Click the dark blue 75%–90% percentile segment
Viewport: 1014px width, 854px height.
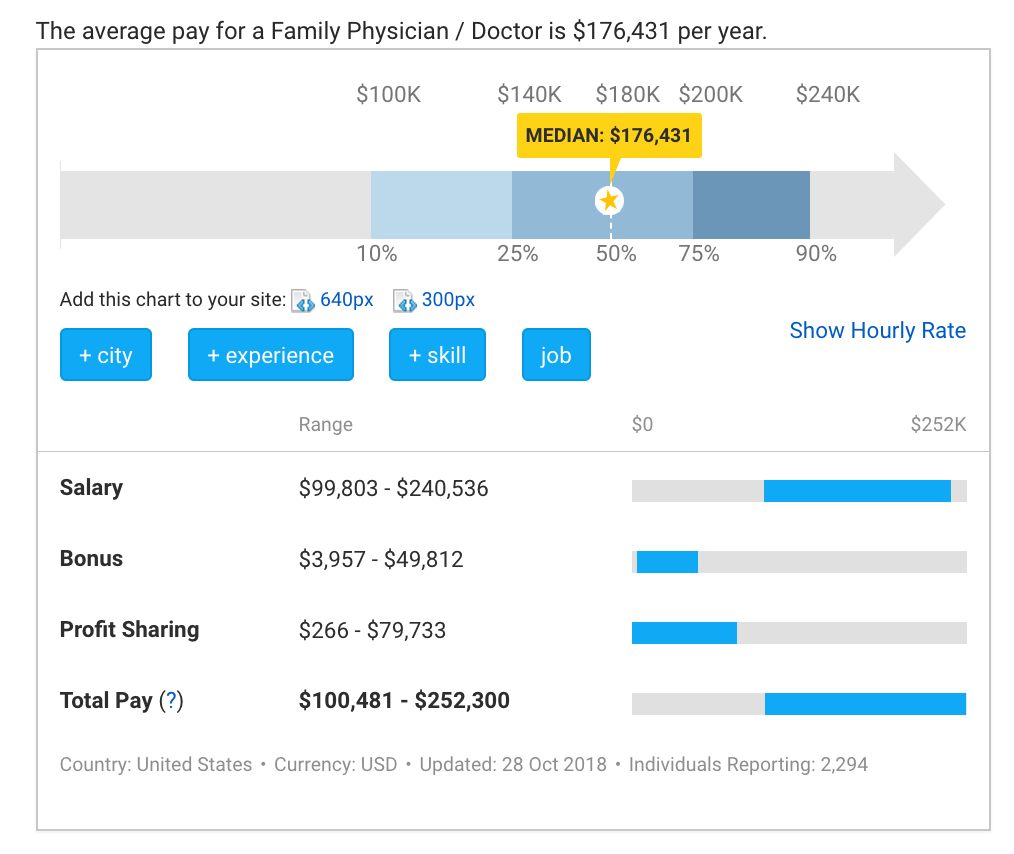pyautogui.click(x=751, y=205)
